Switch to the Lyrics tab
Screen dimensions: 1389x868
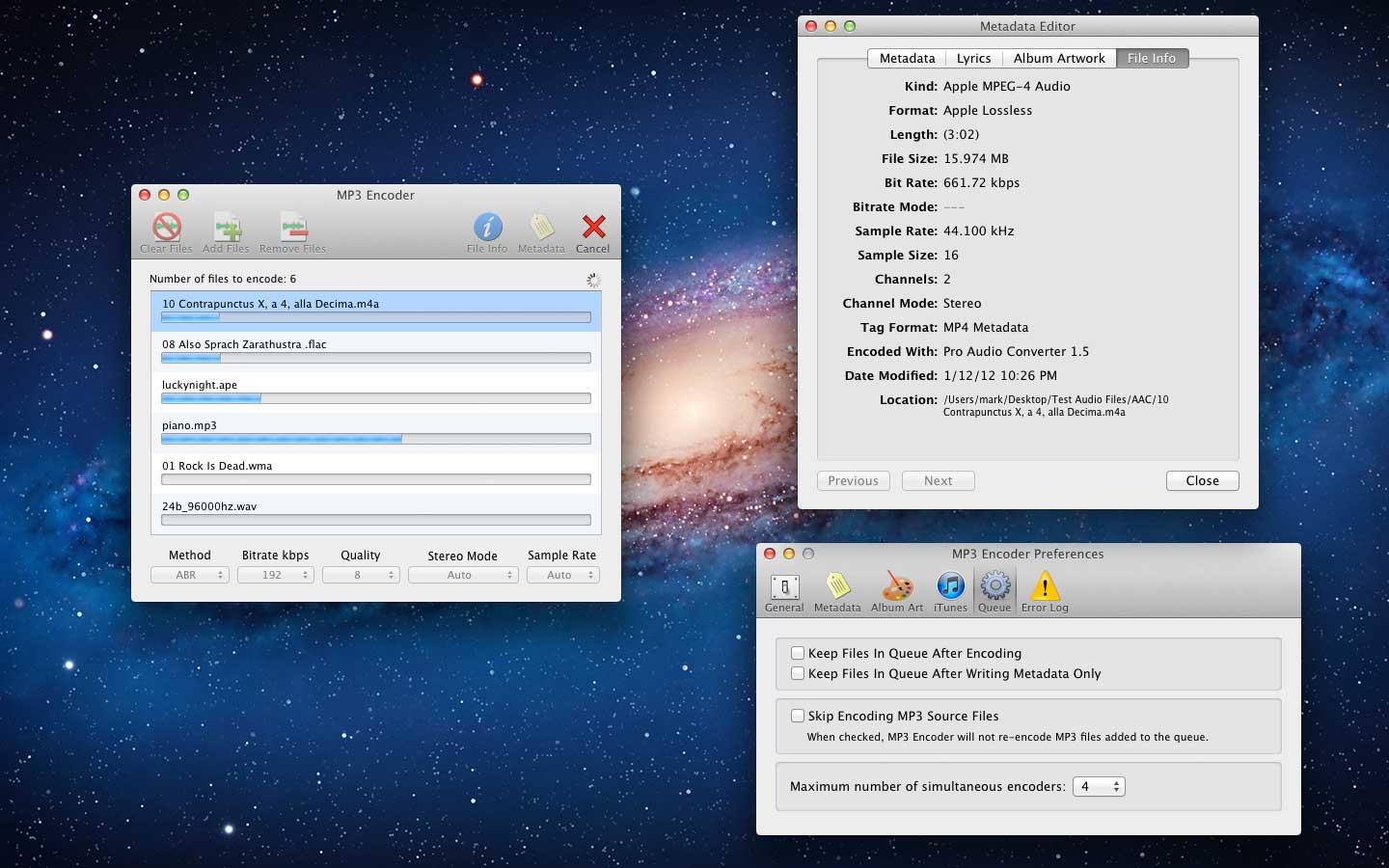point(972,58)
